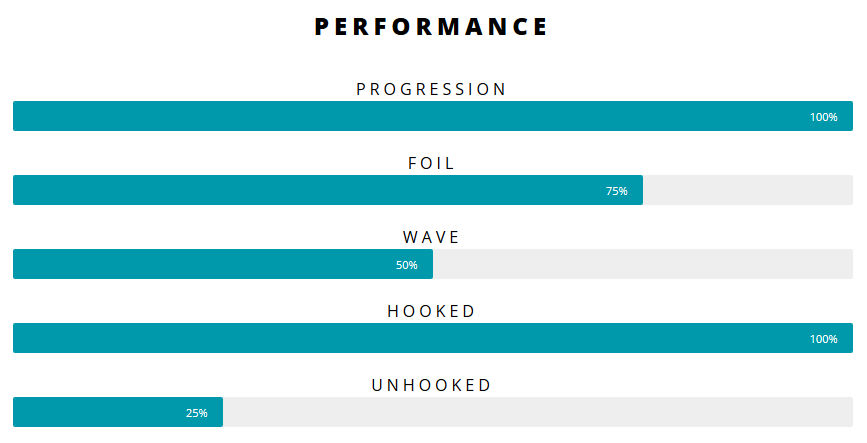
Task: Click the HOOKED label text
Action: (x=432, y=311)
